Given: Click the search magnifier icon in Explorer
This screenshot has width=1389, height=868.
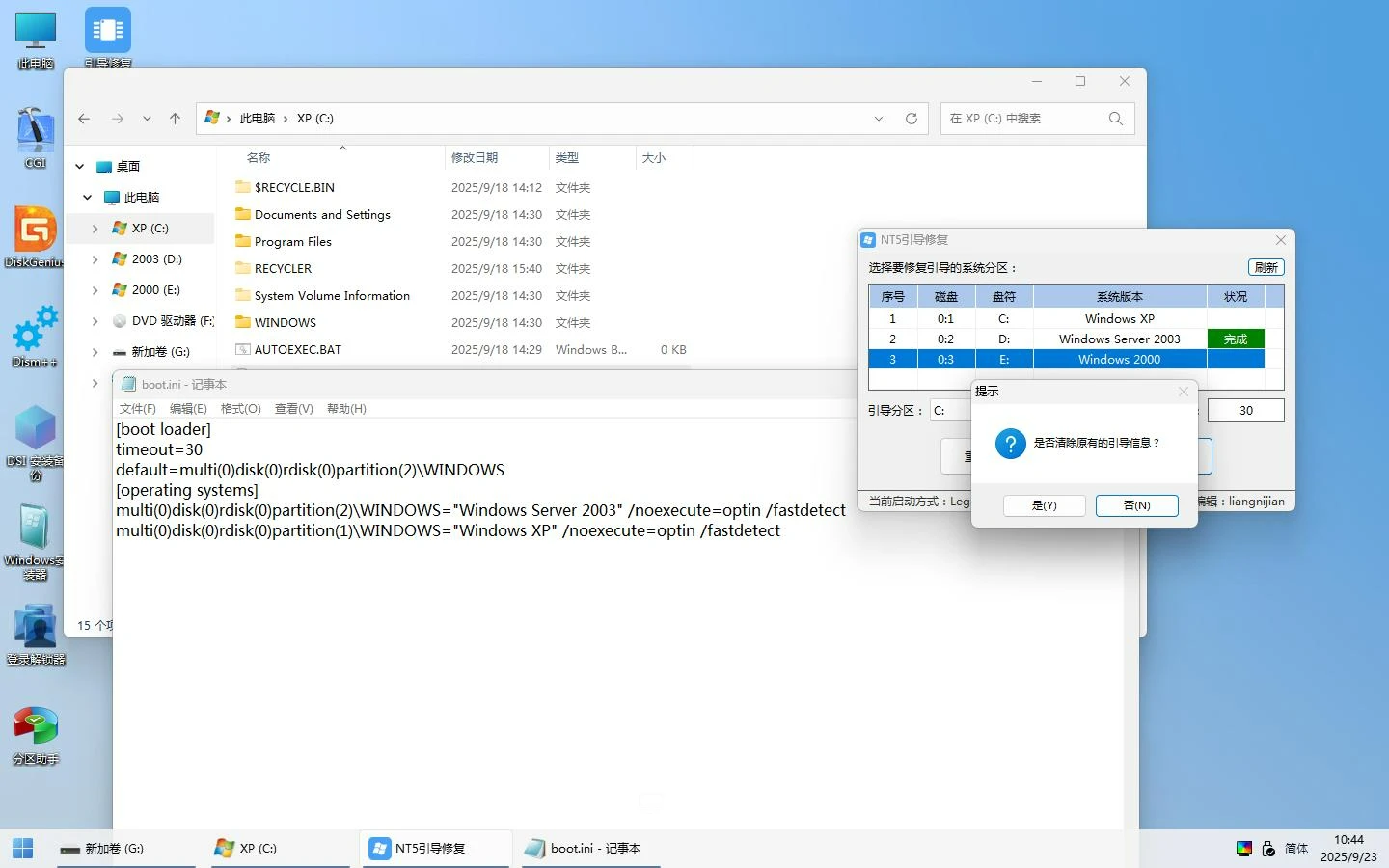Looking at the screenshot, I should click(1116, 119).
